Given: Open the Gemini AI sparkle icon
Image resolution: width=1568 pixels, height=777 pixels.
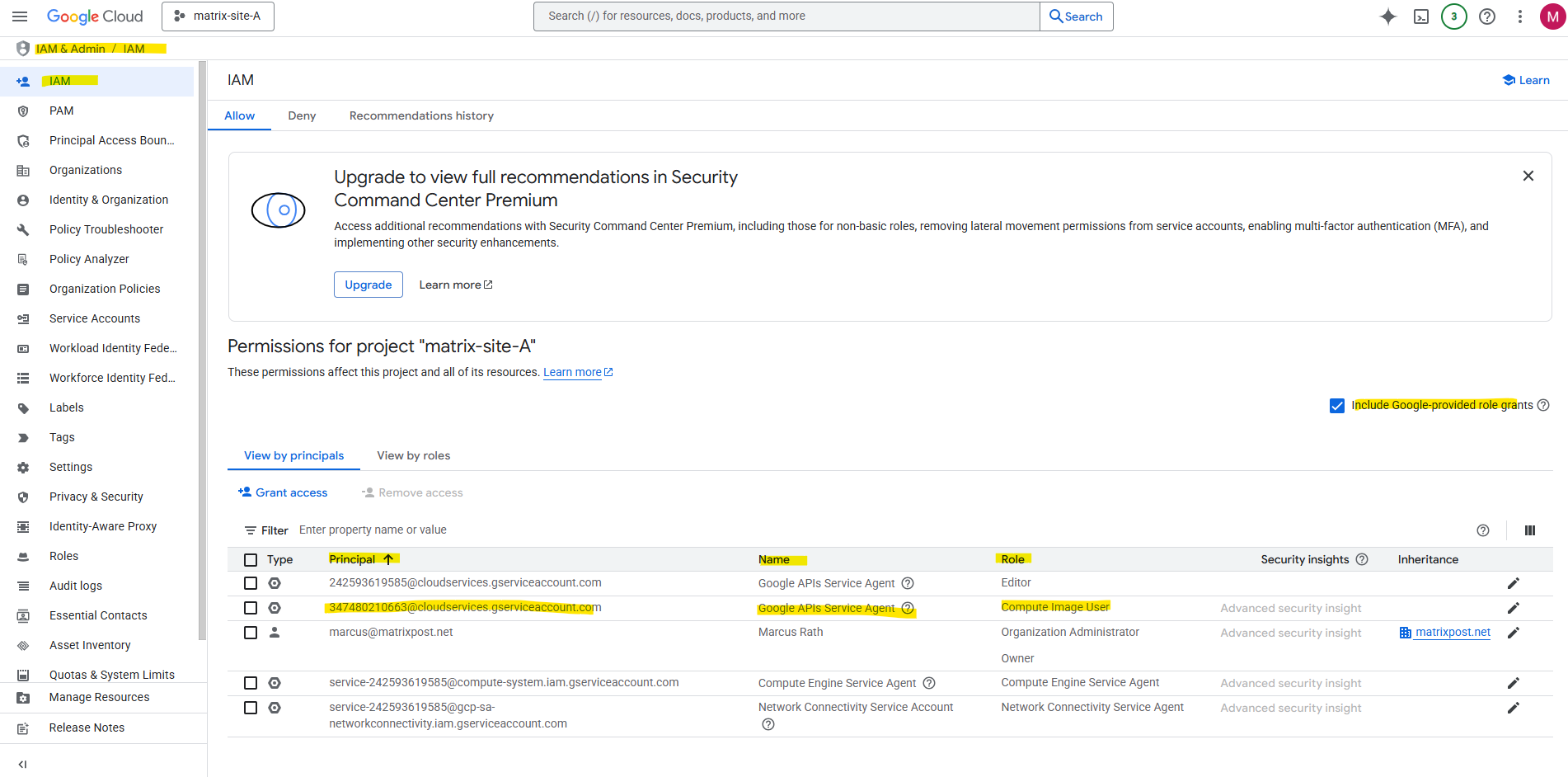Looking at the screenshot, I should [x=1388, y=16].
